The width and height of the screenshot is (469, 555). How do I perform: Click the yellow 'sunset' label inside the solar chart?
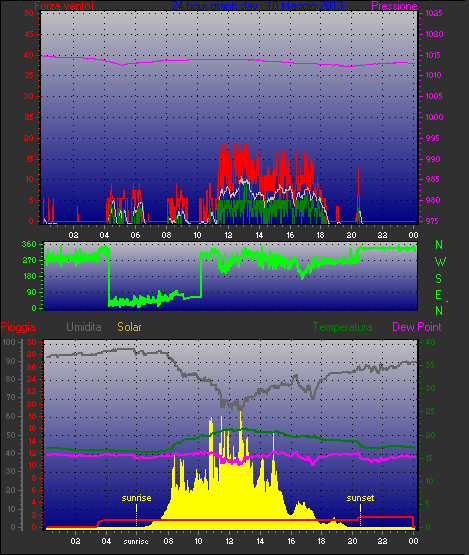point(360,498)
